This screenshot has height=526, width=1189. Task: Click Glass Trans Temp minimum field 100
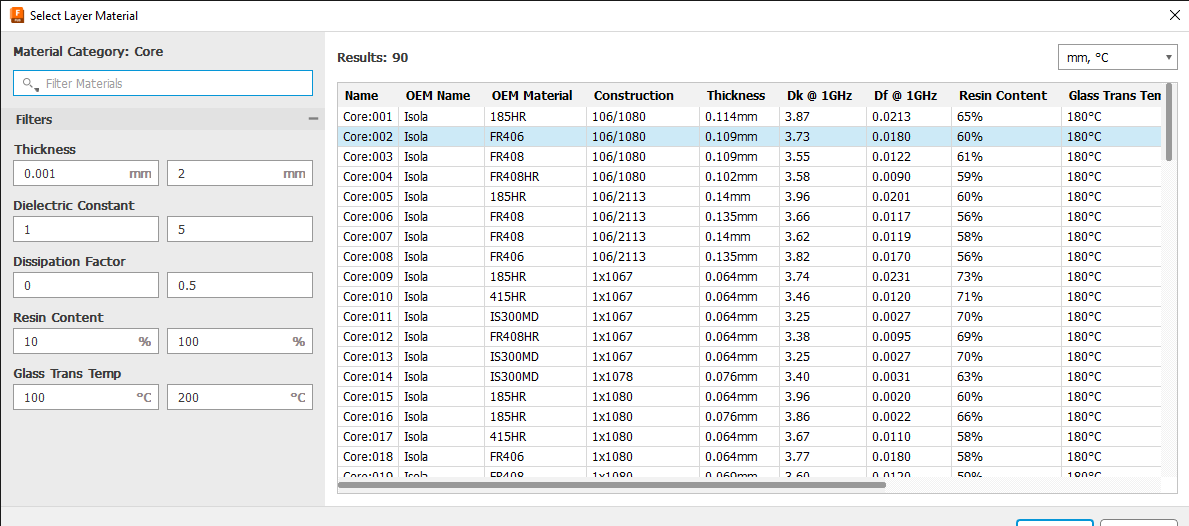[x=86, y=397]
